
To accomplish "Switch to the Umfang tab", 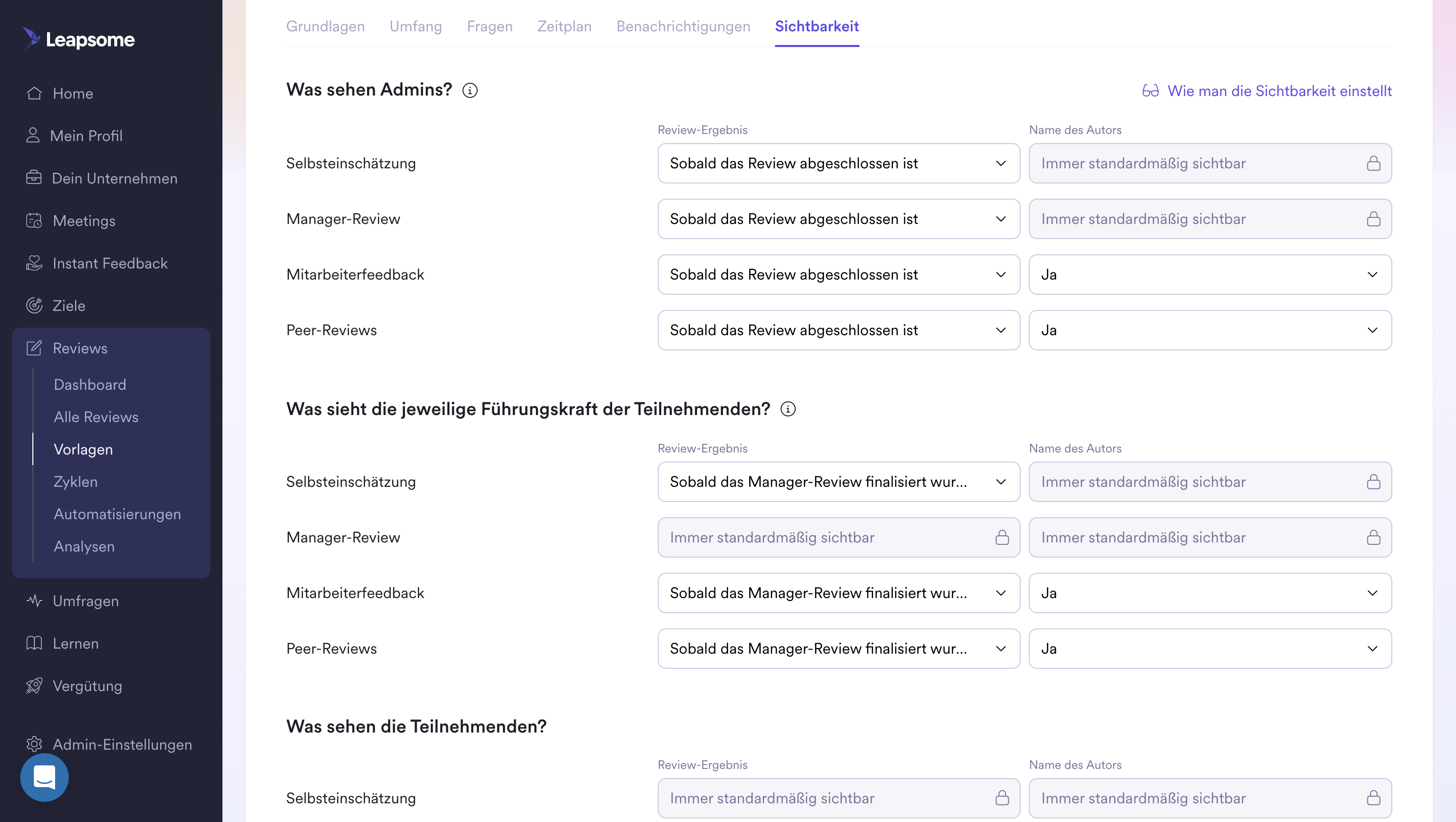I will [x=416, y=26].
